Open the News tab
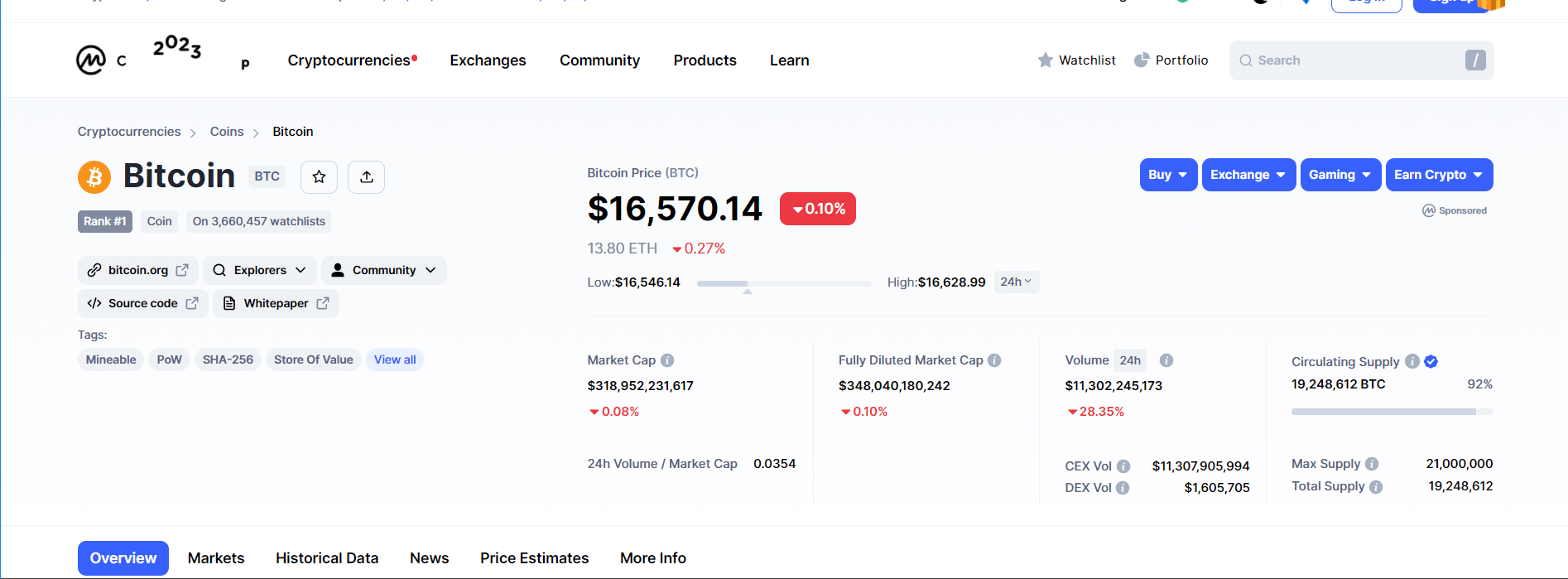 point(429,558)
